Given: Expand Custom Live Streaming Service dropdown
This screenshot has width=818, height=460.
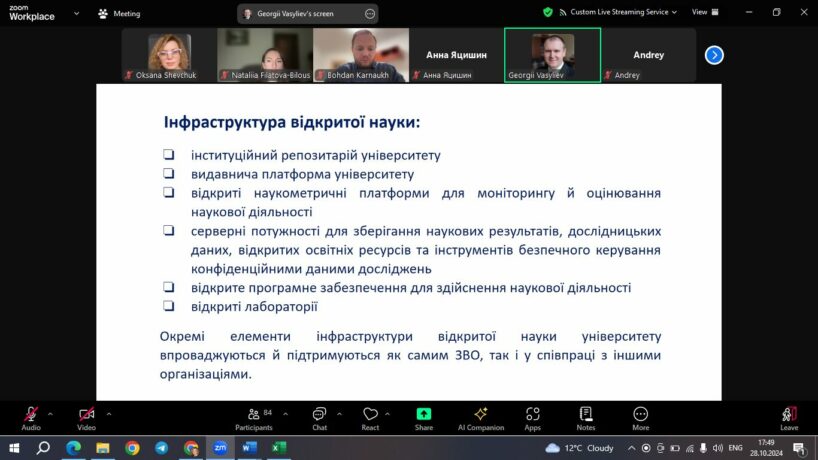Looking at the screenshot, I should [674, 12].
